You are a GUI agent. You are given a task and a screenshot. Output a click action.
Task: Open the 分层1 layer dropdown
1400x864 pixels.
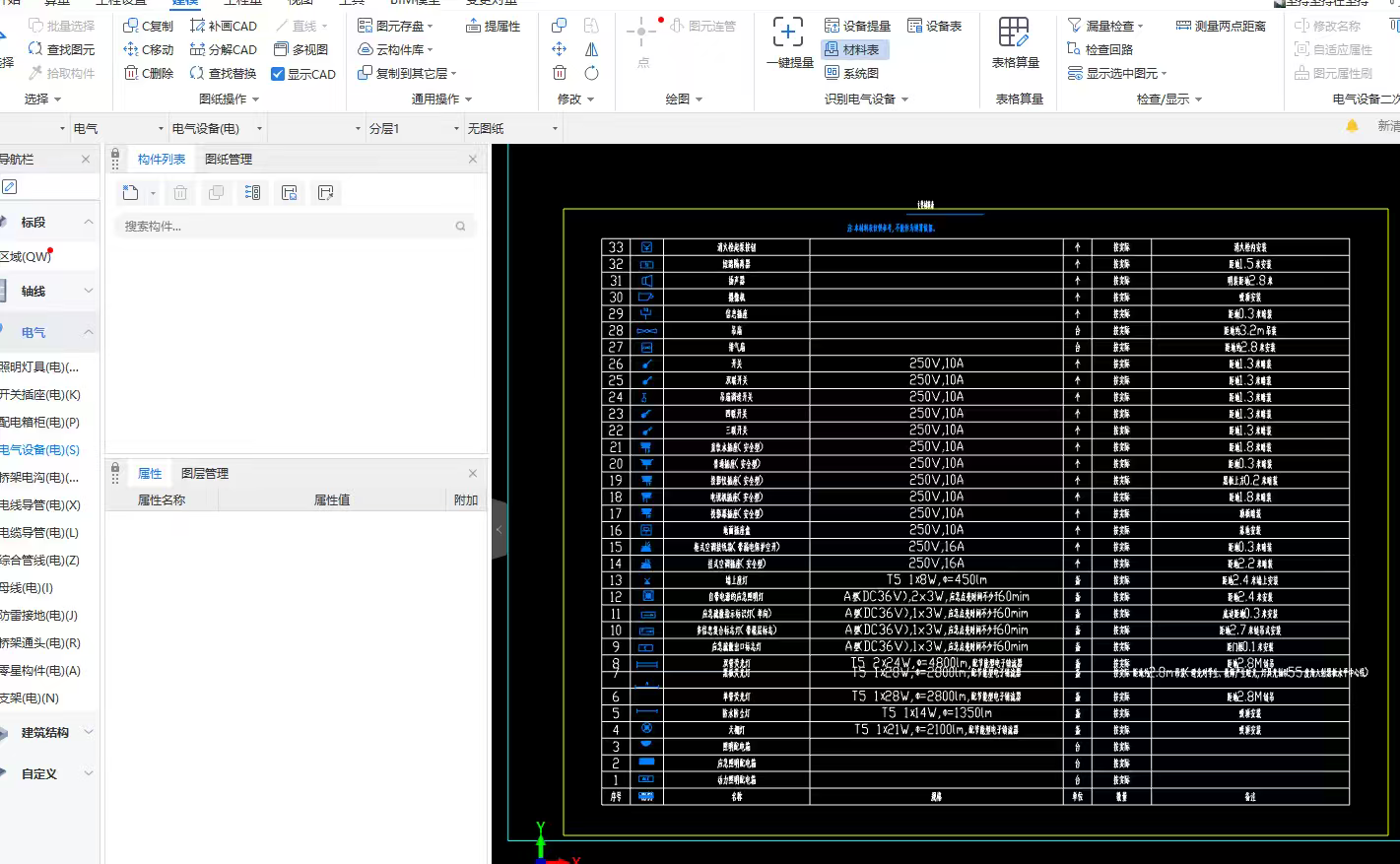click(x=414, y=128)
